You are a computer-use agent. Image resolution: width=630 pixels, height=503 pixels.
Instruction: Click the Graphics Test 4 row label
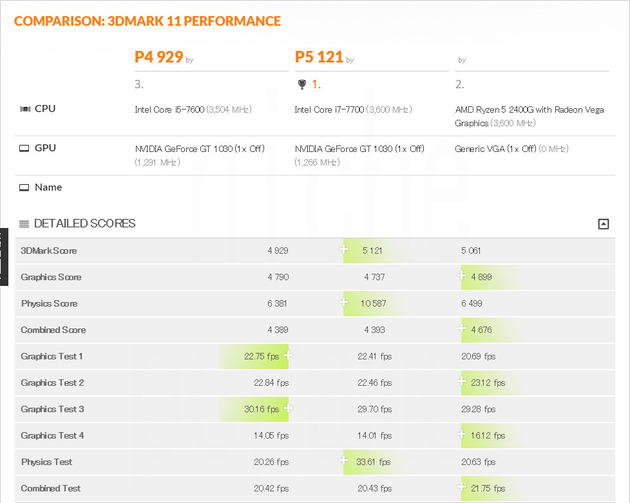(x=52, y=436)
